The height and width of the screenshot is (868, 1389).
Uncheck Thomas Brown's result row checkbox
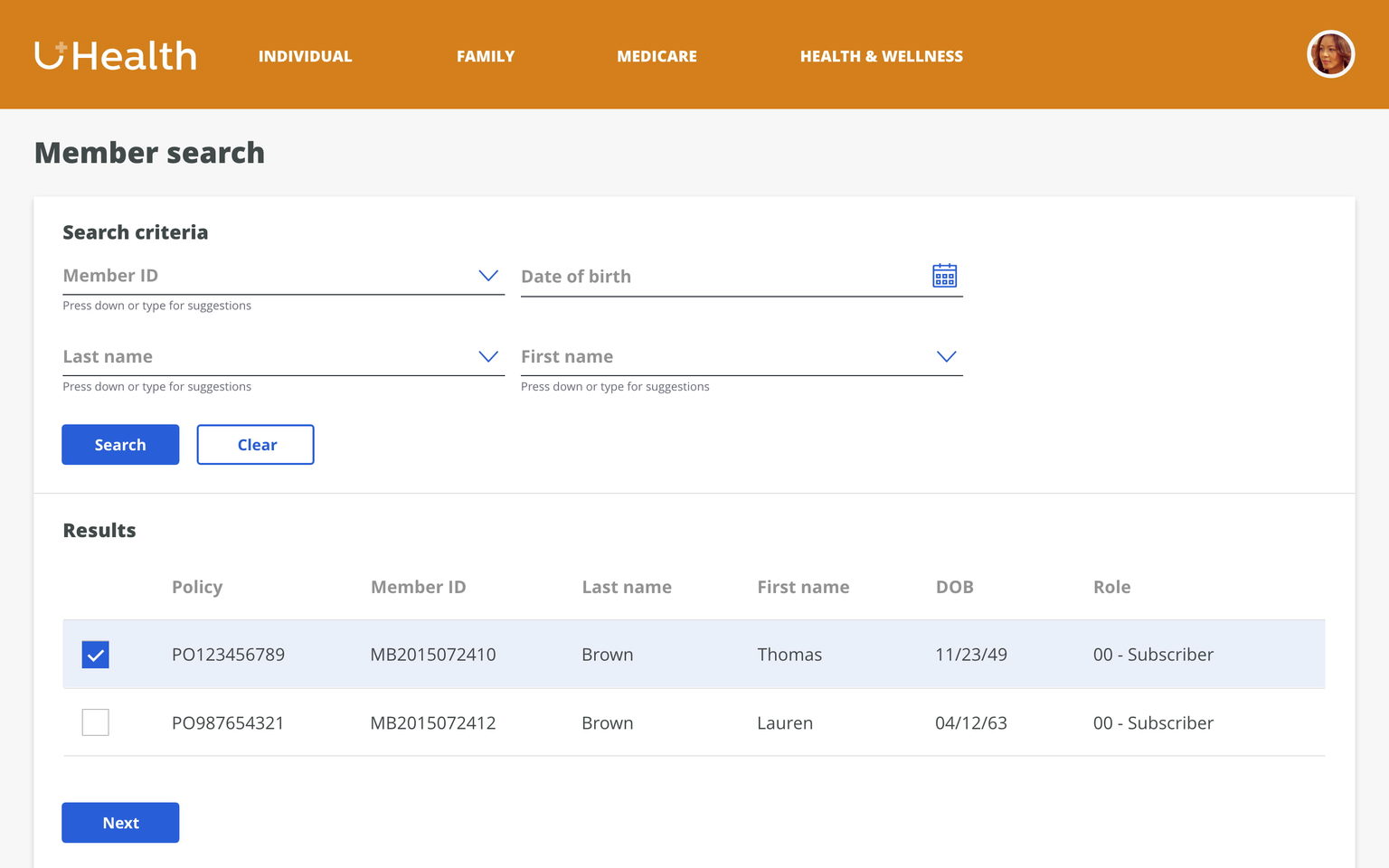point(95,654)
